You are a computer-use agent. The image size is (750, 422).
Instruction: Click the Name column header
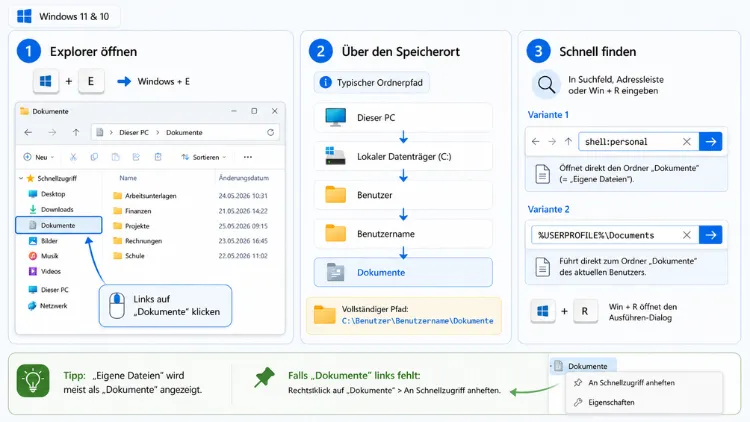coord(128,178)
